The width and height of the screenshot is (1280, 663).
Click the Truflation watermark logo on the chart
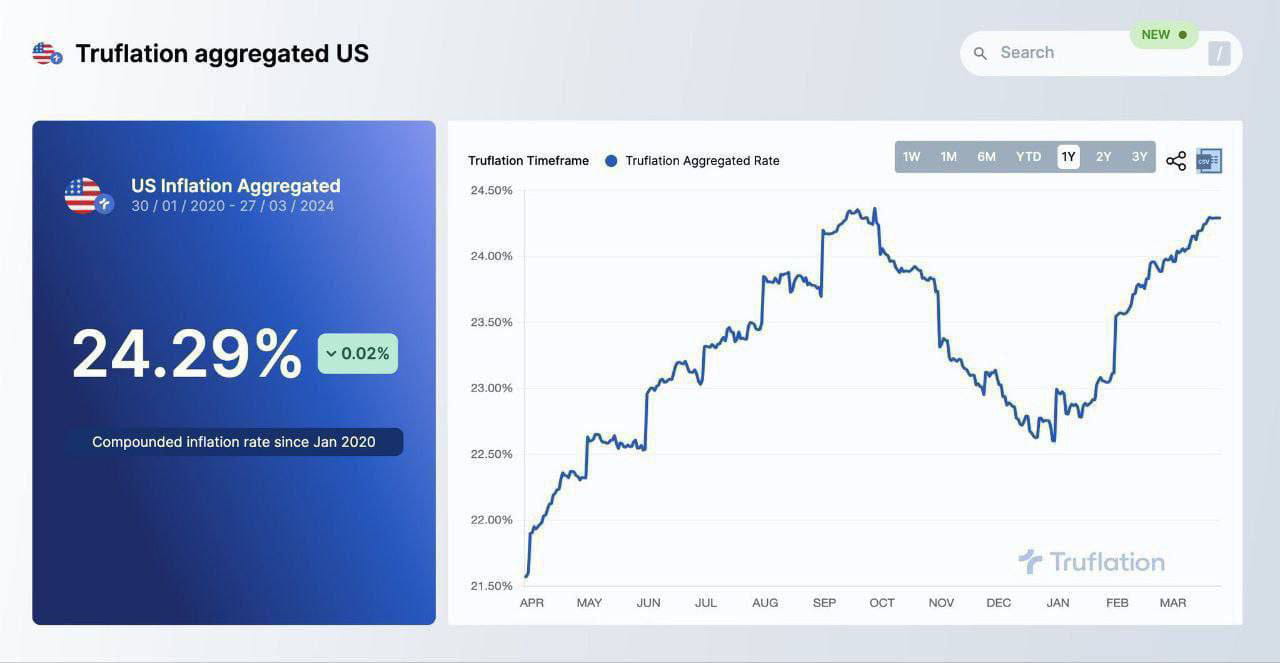coord(1091,561)
